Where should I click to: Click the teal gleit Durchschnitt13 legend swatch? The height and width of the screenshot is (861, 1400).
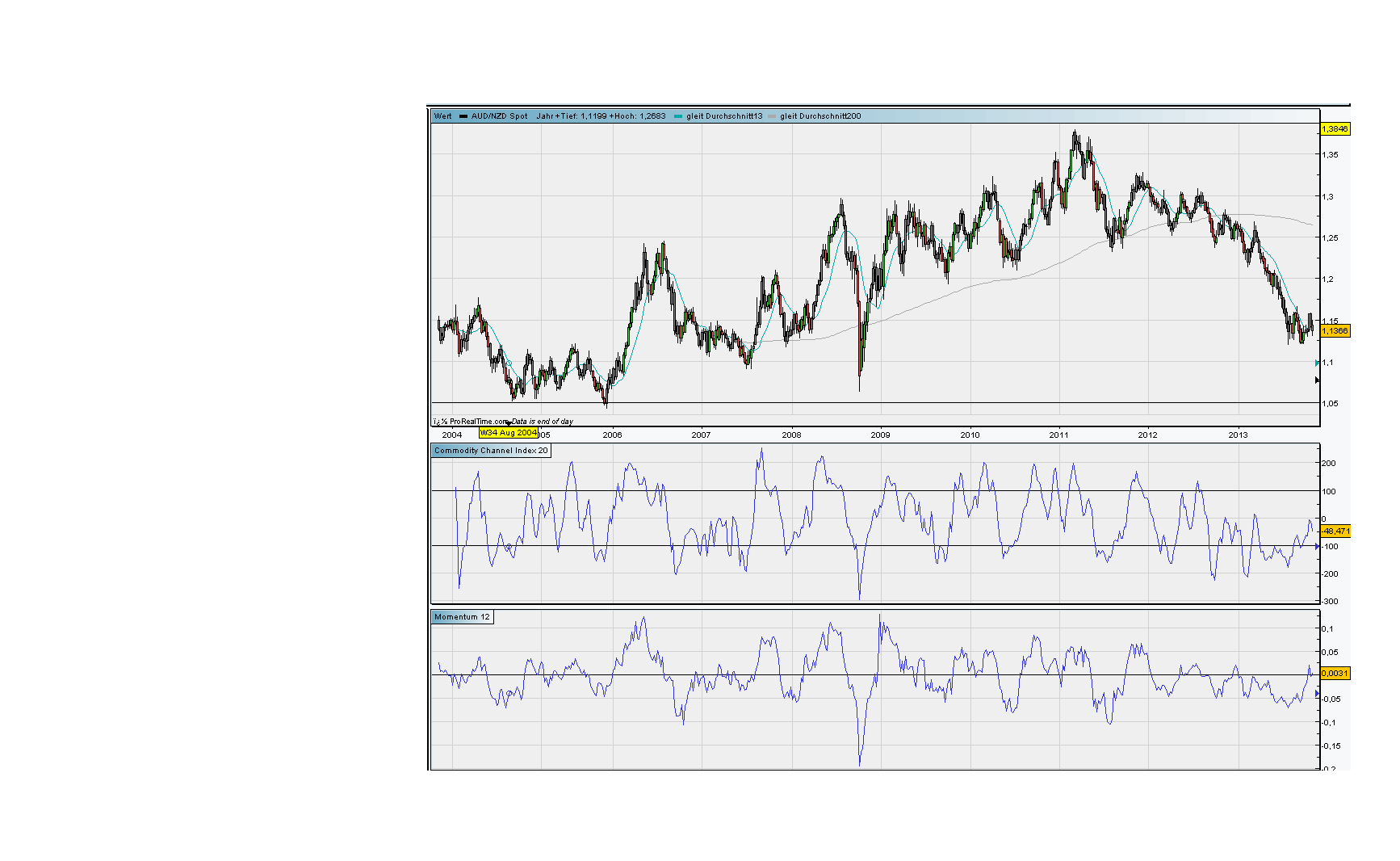click(x=678, y=116)
